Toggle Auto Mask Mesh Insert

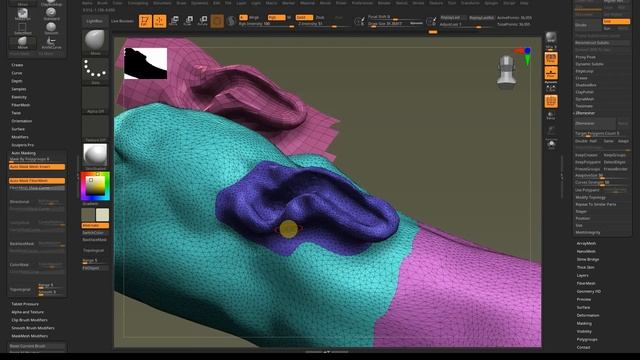point(37,167)
